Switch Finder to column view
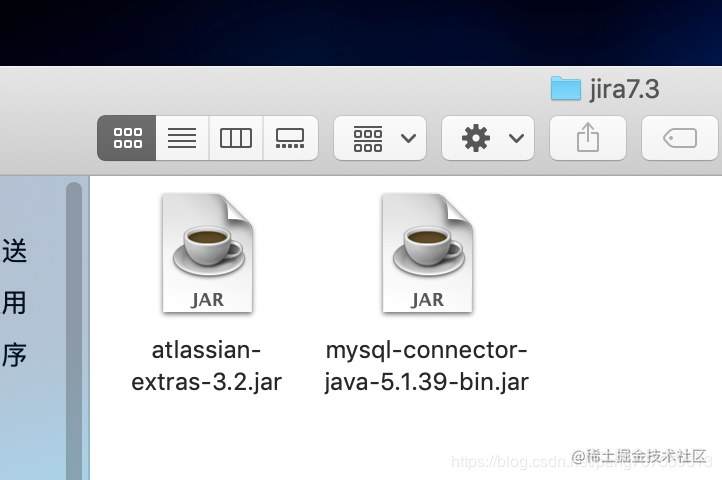 (236, 138)
